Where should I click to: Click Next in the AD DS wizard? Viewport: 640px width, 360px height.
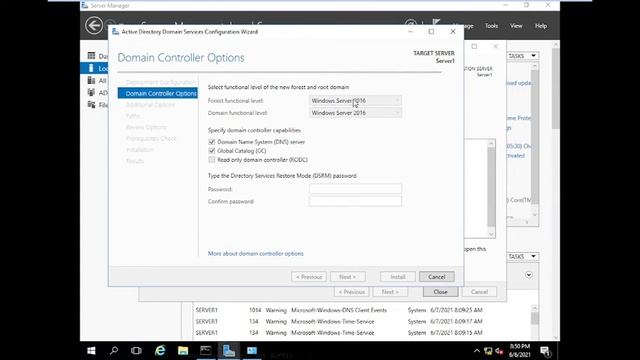347,277
